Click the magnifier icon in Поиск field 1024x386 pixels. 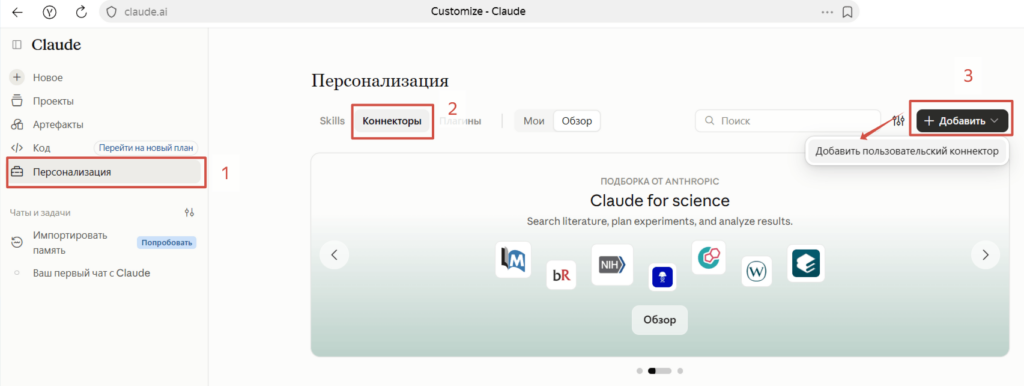point(709,121)
